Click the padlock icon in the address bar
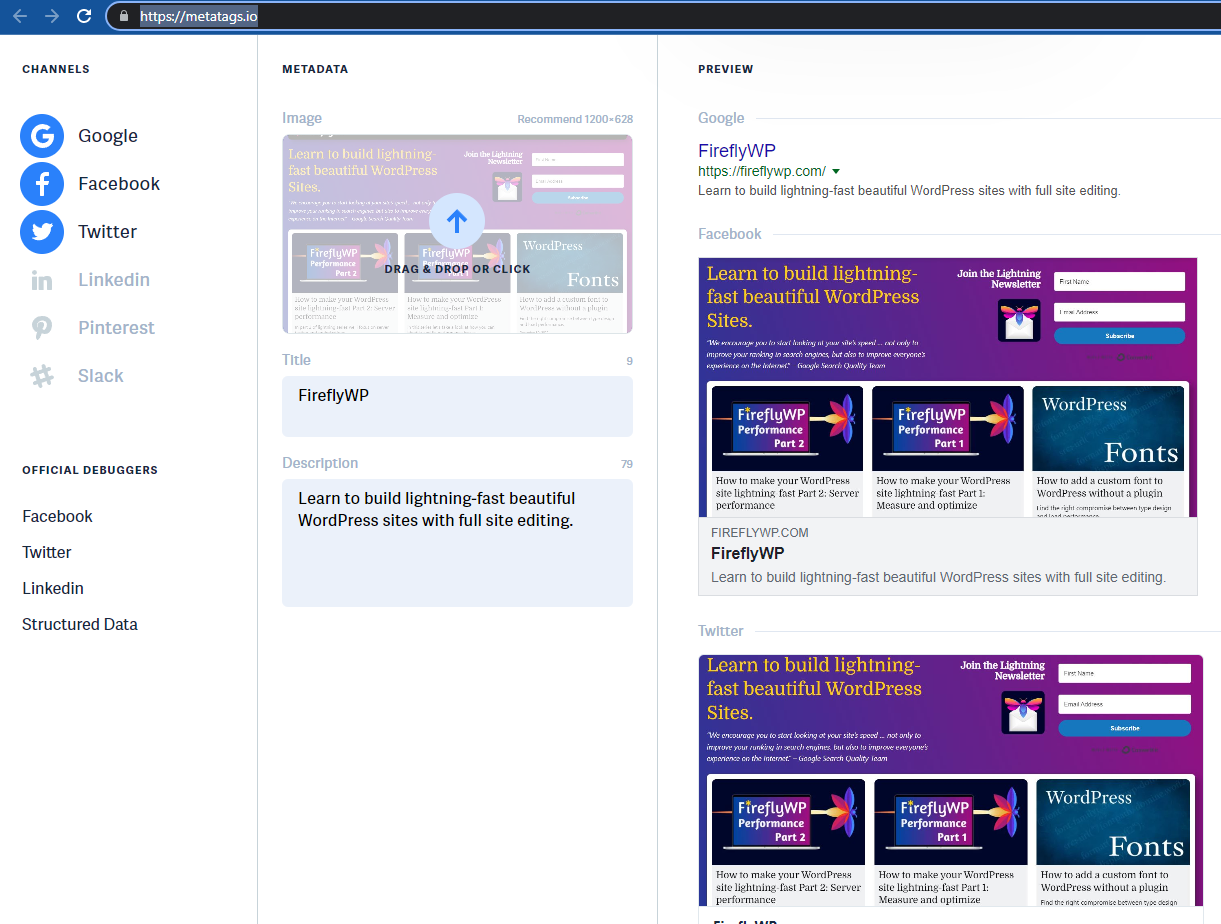The height and width of the screenshot is (924, 1221). pos(123,16)
